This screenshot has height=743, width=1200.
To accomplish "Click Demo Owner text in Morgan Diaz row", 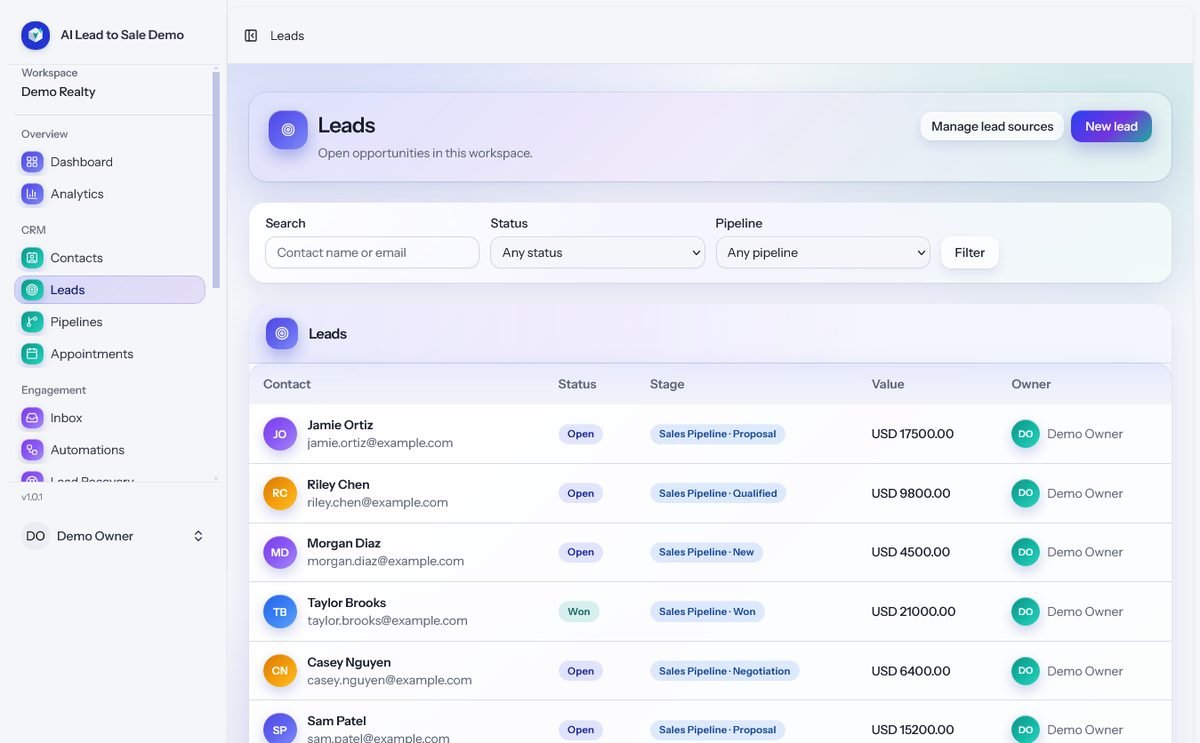I will coord(1085,552).
